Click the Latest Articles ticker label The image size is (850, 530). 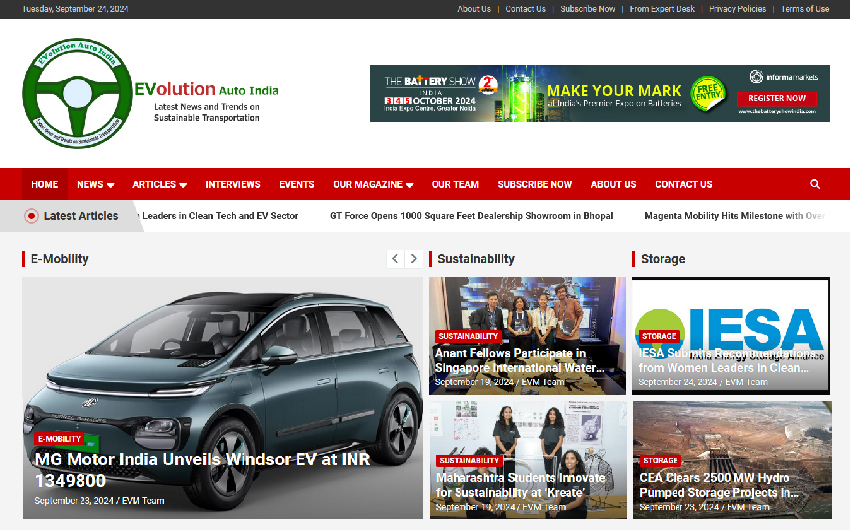coord(81,216)
